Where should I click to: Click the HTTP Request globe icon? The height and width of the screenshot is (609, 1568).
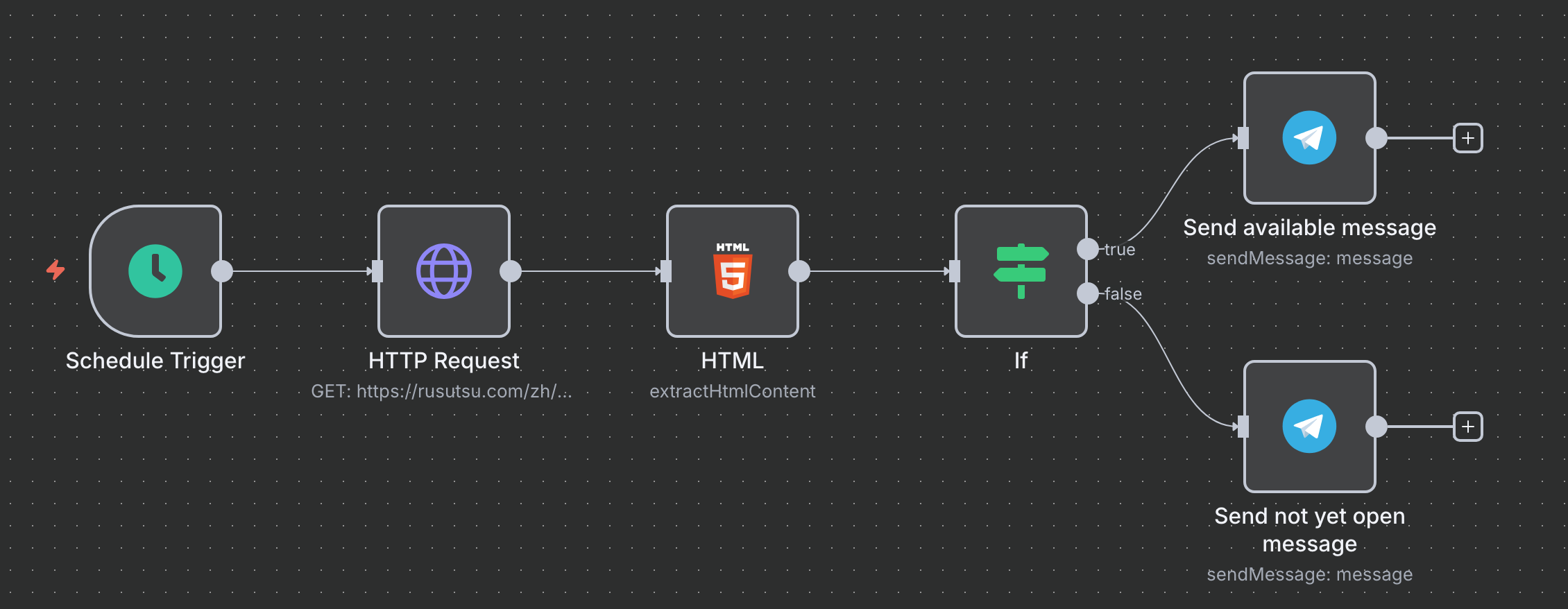pos(444,271)
